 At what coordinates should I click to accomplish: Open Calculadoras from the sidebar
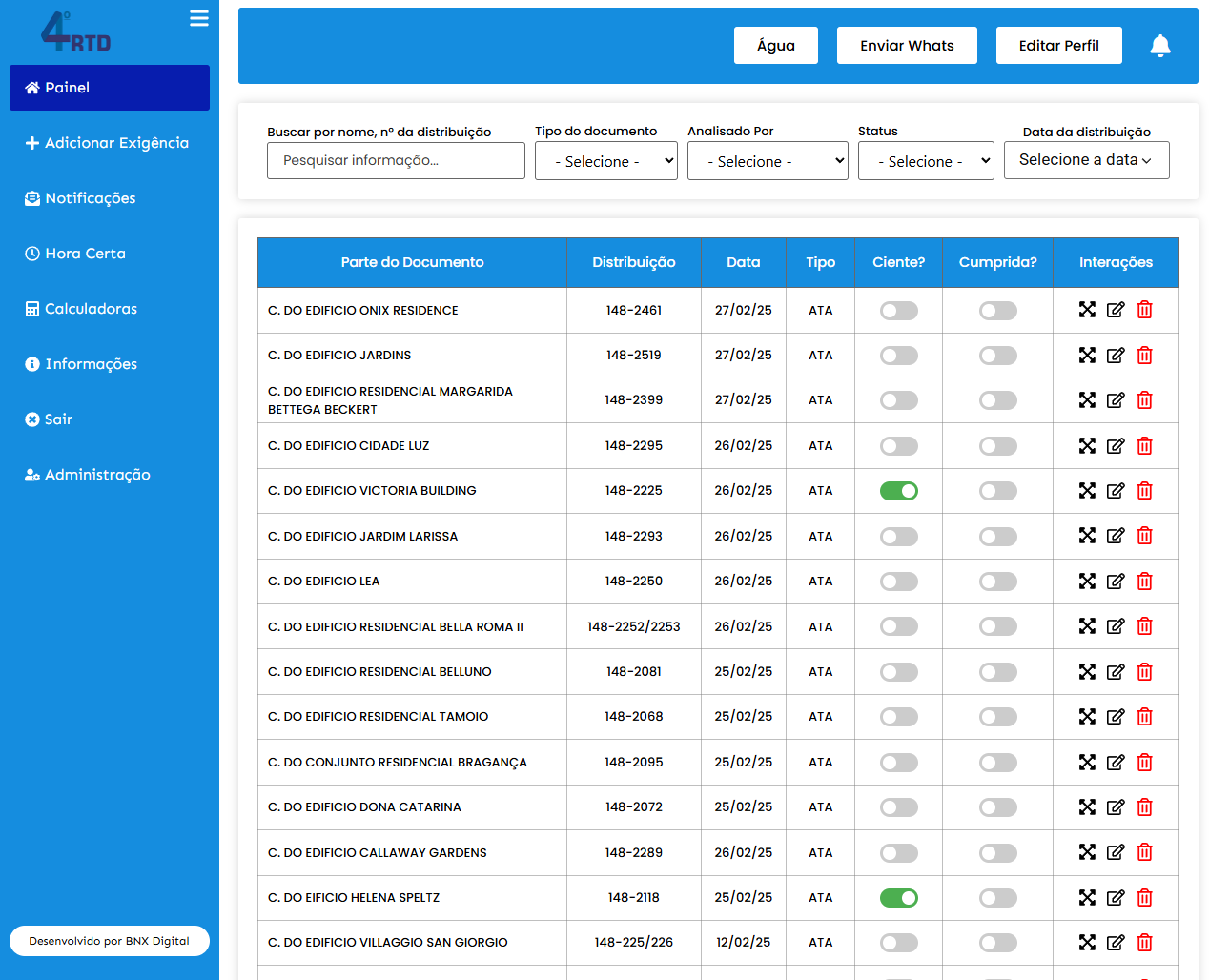pyautogui.click(x=91, y=309)
